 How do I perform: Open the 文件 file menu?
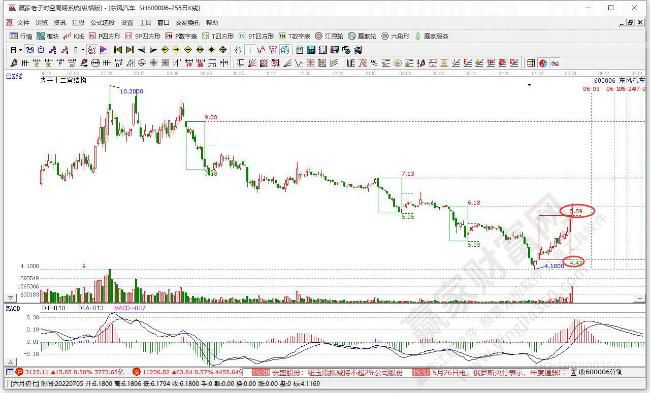click(x=23, y=22)
